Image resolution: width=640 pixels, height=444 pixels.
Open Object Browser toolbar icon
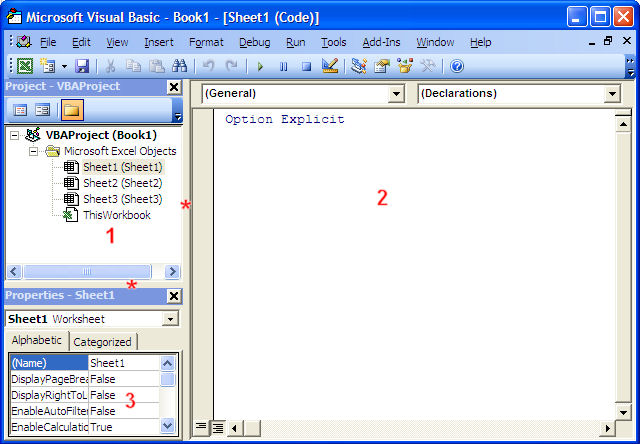pyautogui.click(x=405, y=66)
